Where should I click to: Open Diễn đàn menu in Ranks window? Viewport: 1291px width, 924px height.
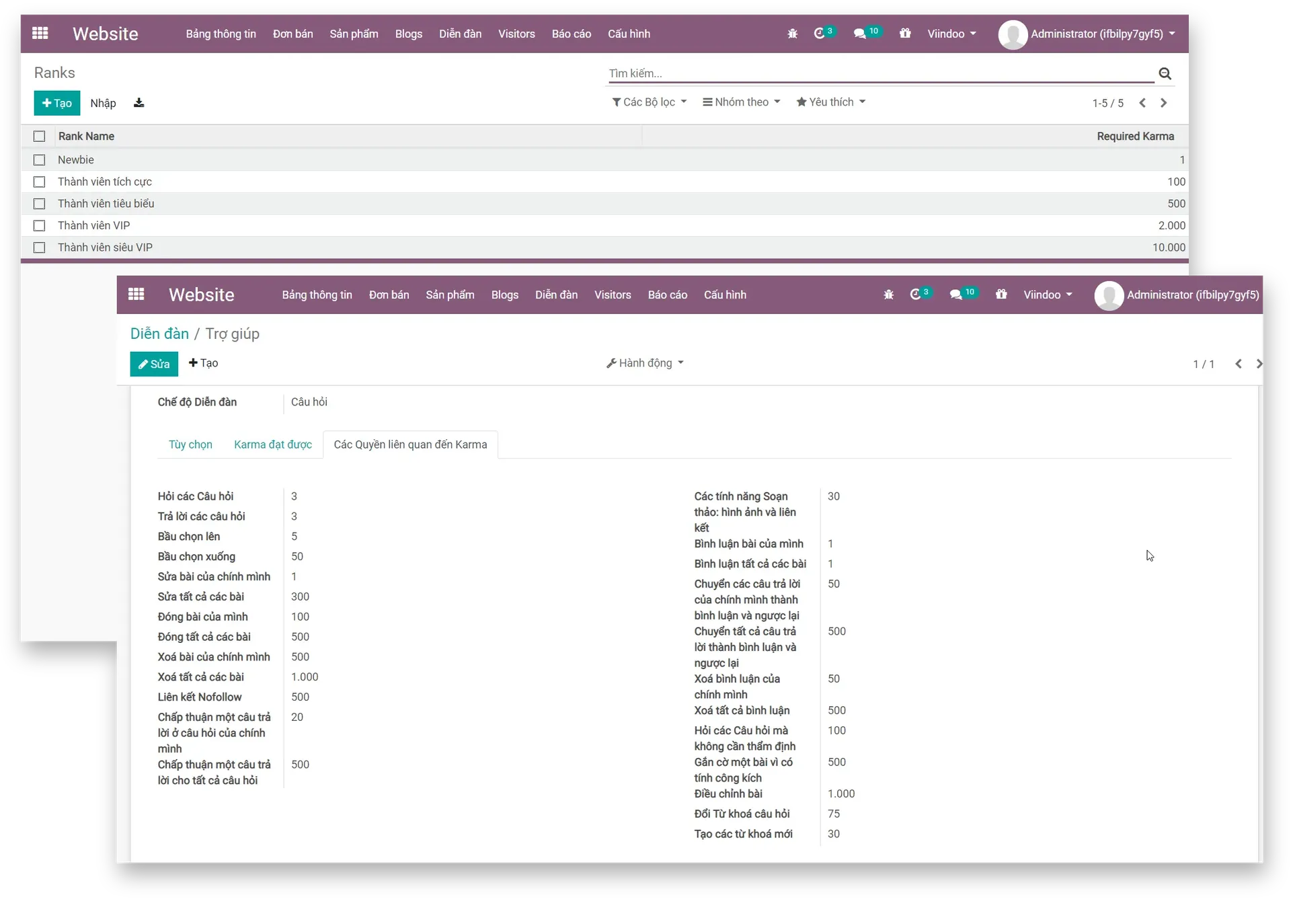[460, 34]
